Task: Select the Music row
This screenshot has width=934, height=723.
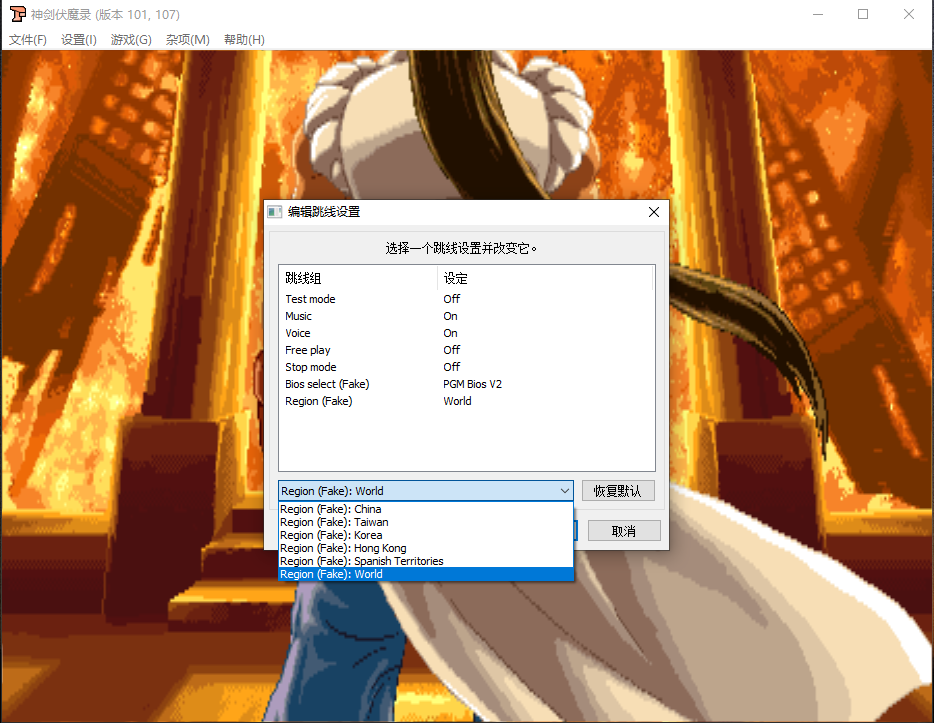Action: 467,316
